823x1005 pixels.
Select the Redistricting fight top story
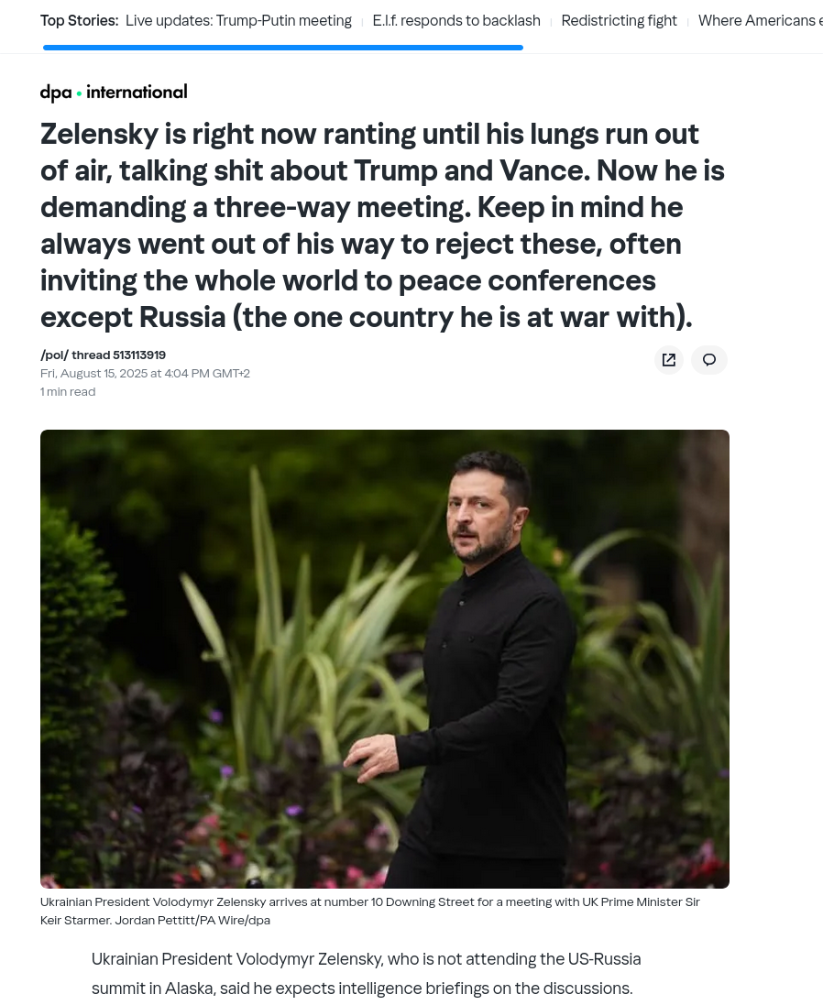[x=619, y=20]
